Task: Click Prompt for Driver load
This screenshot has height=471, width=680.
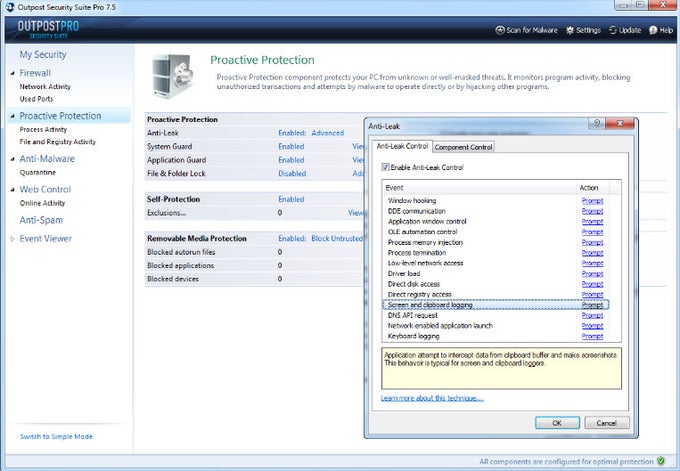Action: [x=592, y=273]
